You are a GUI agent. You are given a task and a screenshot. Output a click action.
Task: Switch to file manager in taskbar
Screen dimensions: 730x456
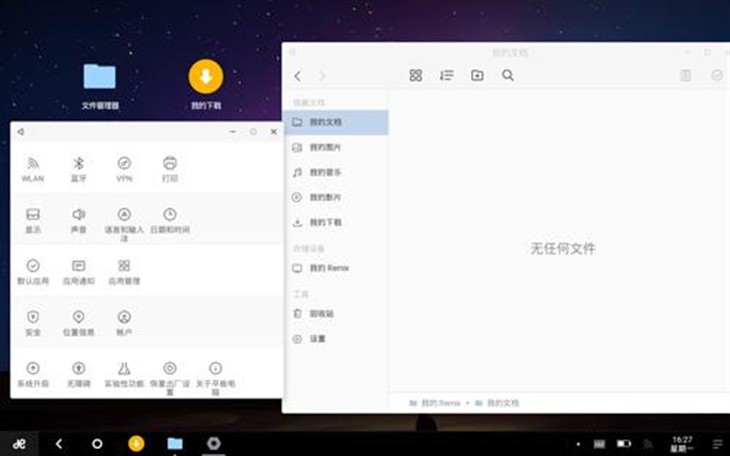coord(175,444)
